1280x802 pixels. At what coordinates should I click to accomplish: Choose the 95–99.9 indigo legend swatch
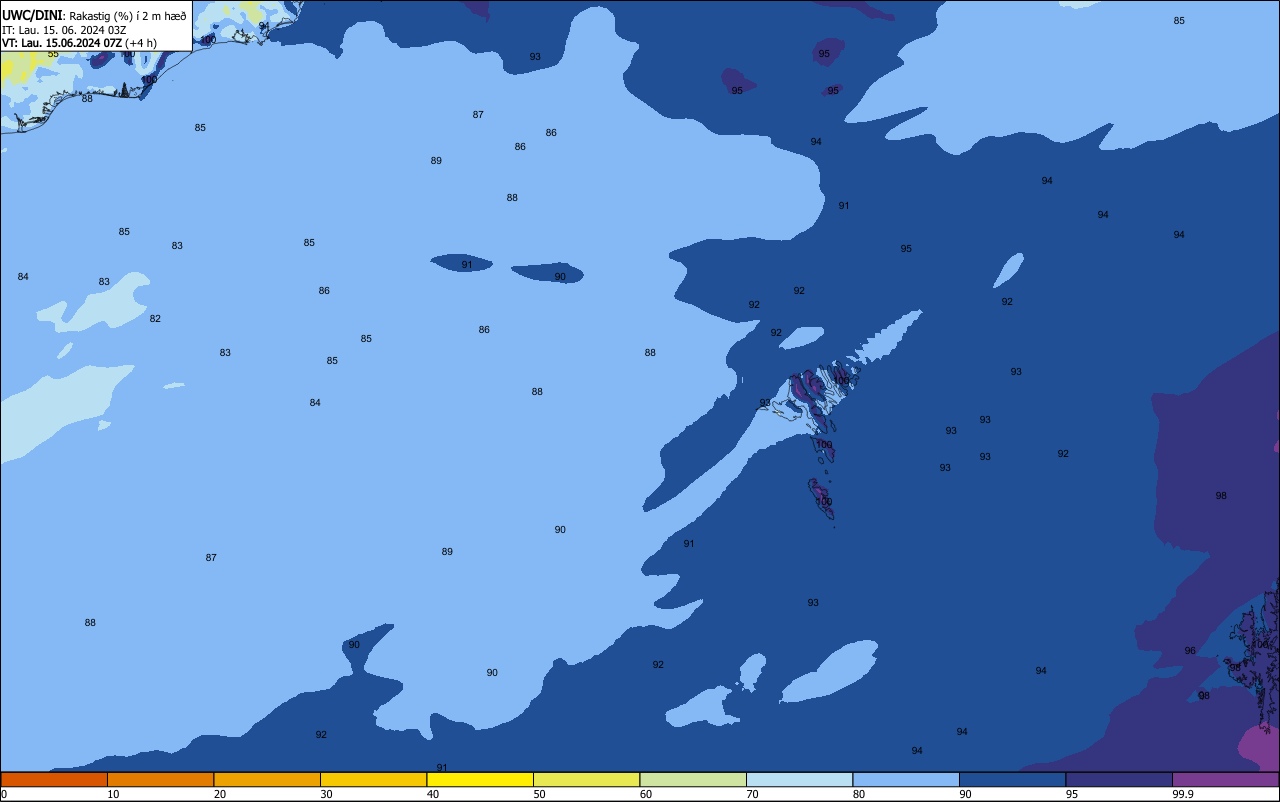tap(1119, 779)
